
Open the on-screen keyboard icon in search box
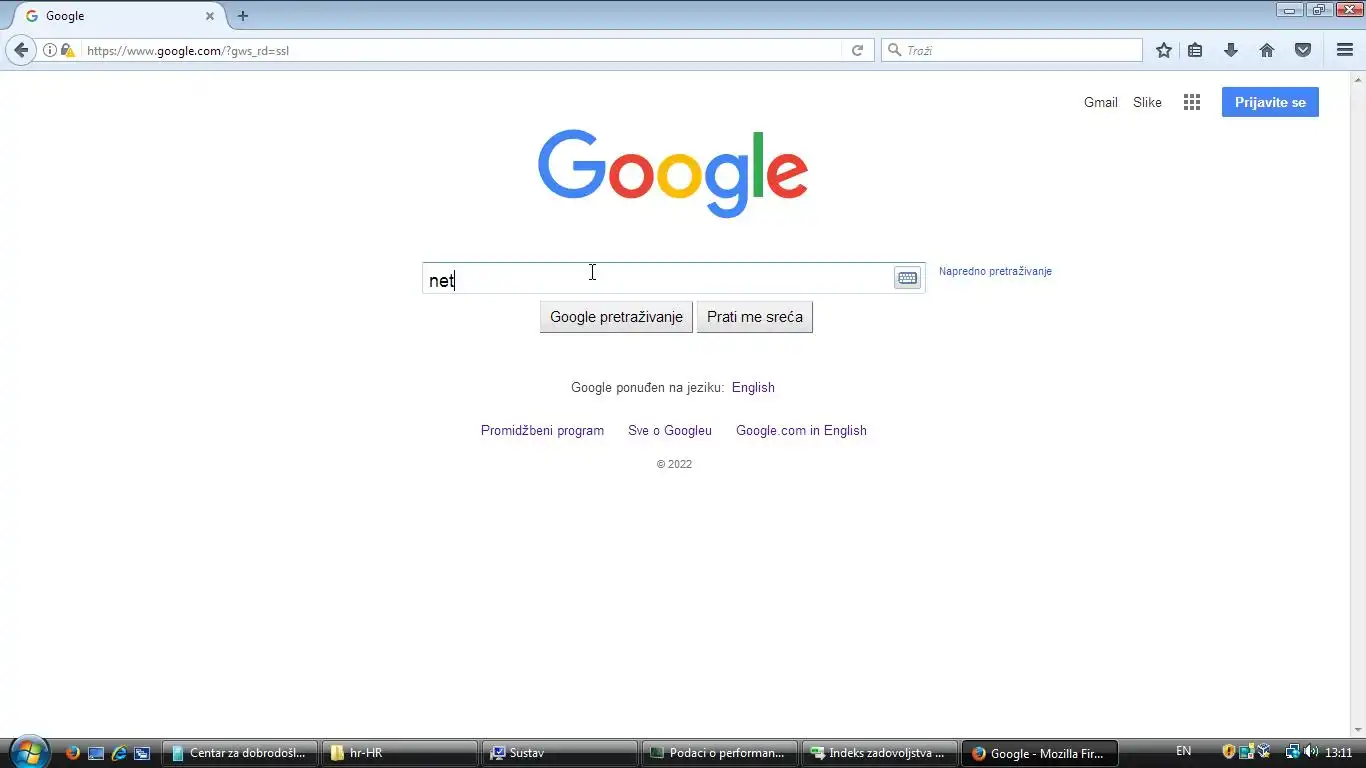(x=907, y=278)
